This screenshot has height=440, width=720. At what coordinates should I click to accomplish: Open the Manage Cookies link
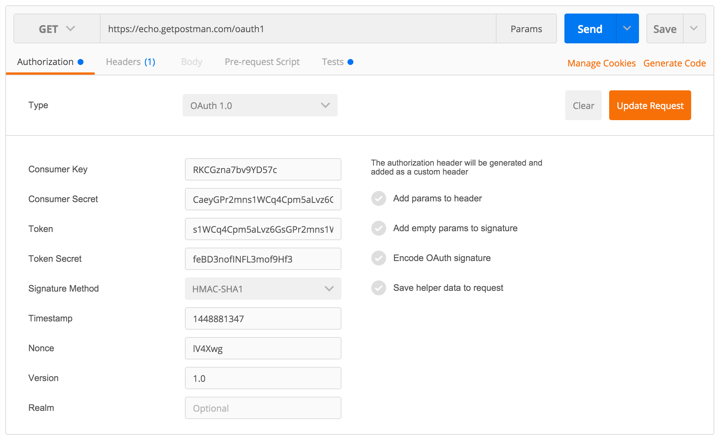[601, 63]
